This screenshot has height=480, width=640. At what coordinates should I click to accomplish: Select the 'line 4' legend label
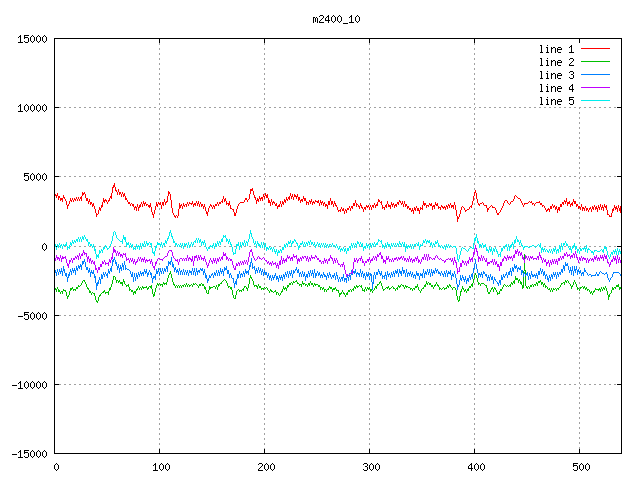click(556, 88)
